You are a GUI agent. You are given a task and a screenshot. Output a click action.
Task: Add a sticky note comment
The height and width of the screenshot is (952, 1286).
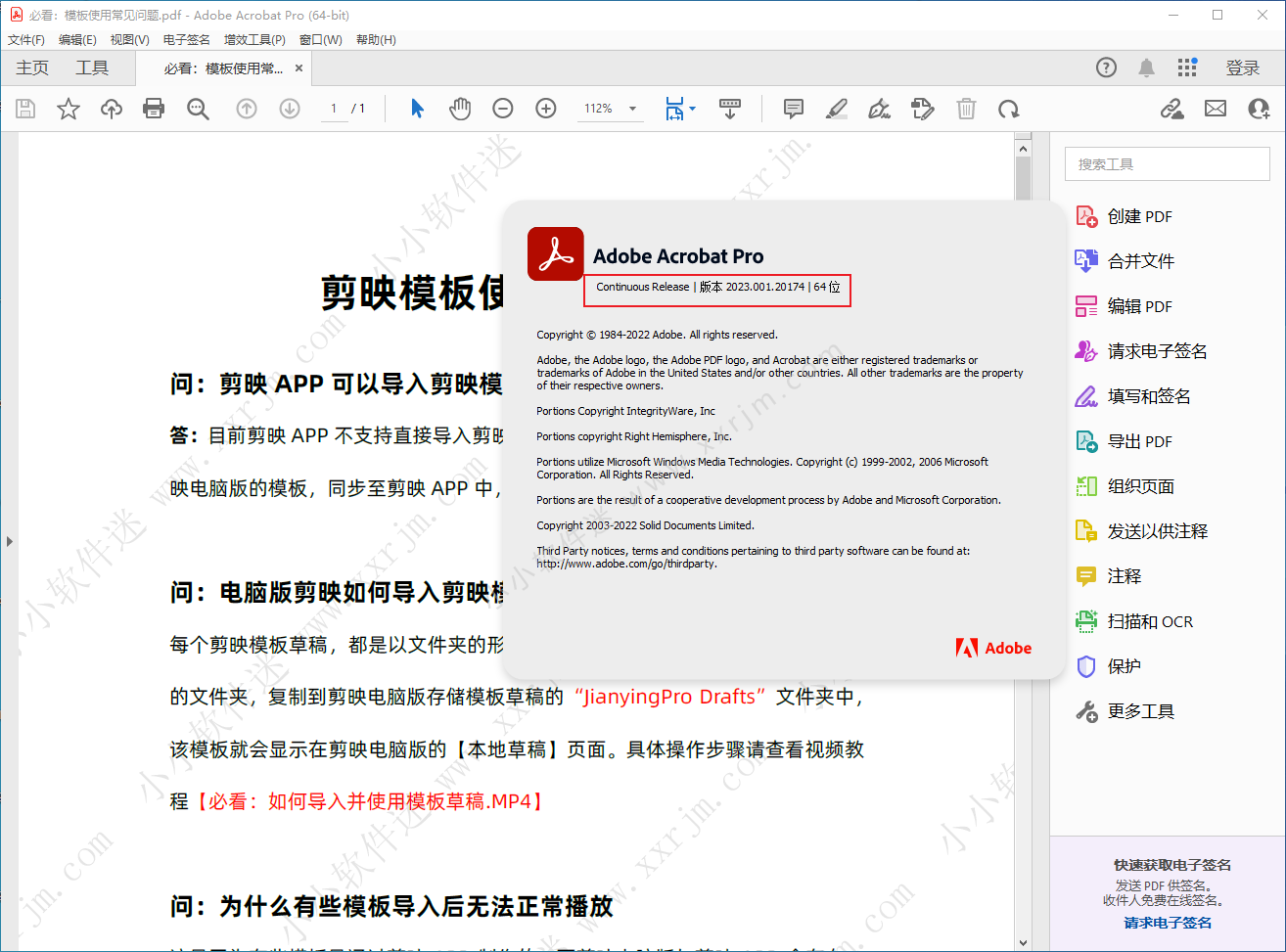click(794, 109)
